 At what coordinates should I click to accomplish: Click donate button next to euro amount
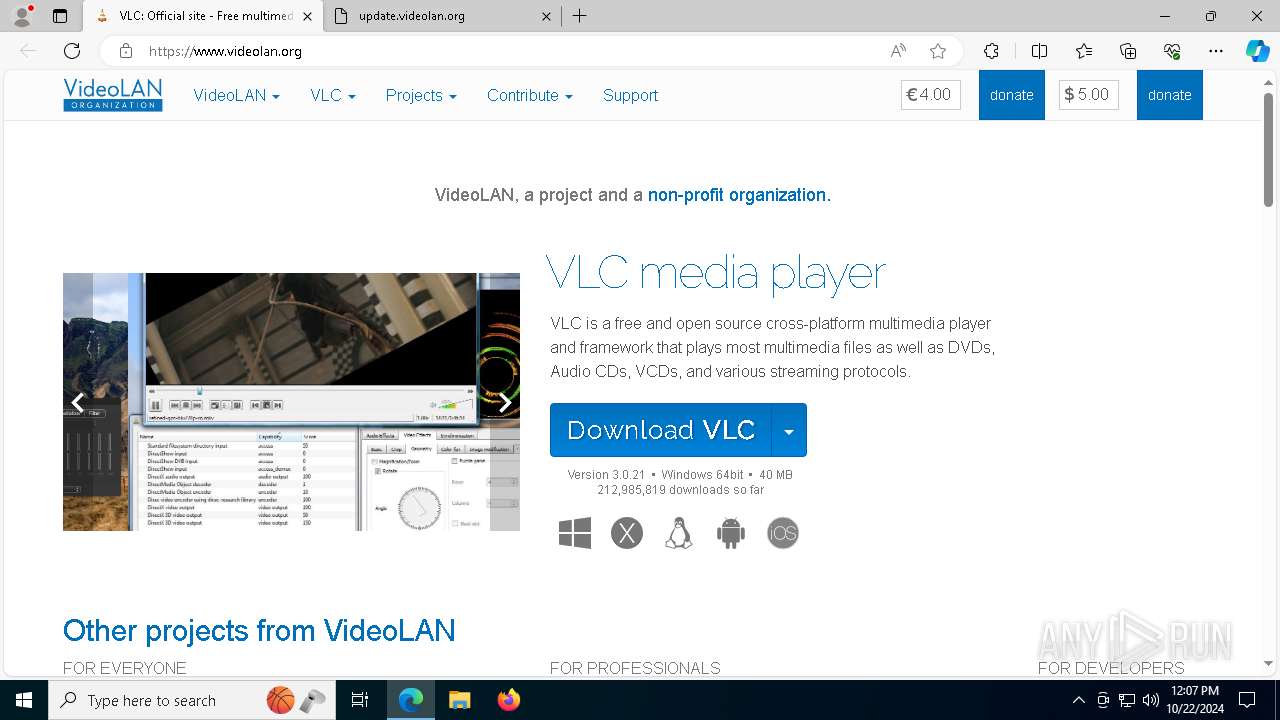click(1011, 95)
